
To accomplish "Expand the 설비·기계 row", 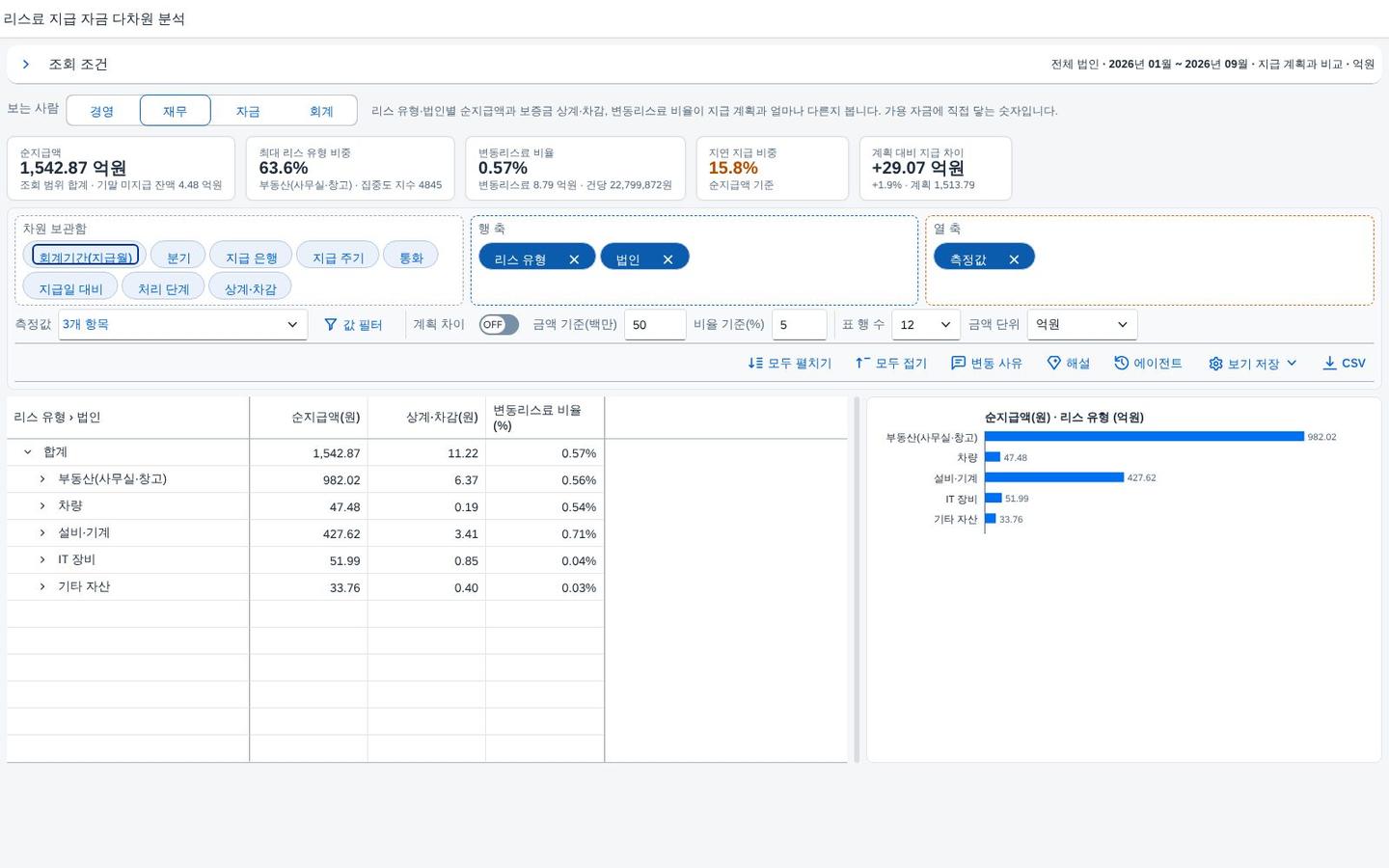I will [42, 533].
